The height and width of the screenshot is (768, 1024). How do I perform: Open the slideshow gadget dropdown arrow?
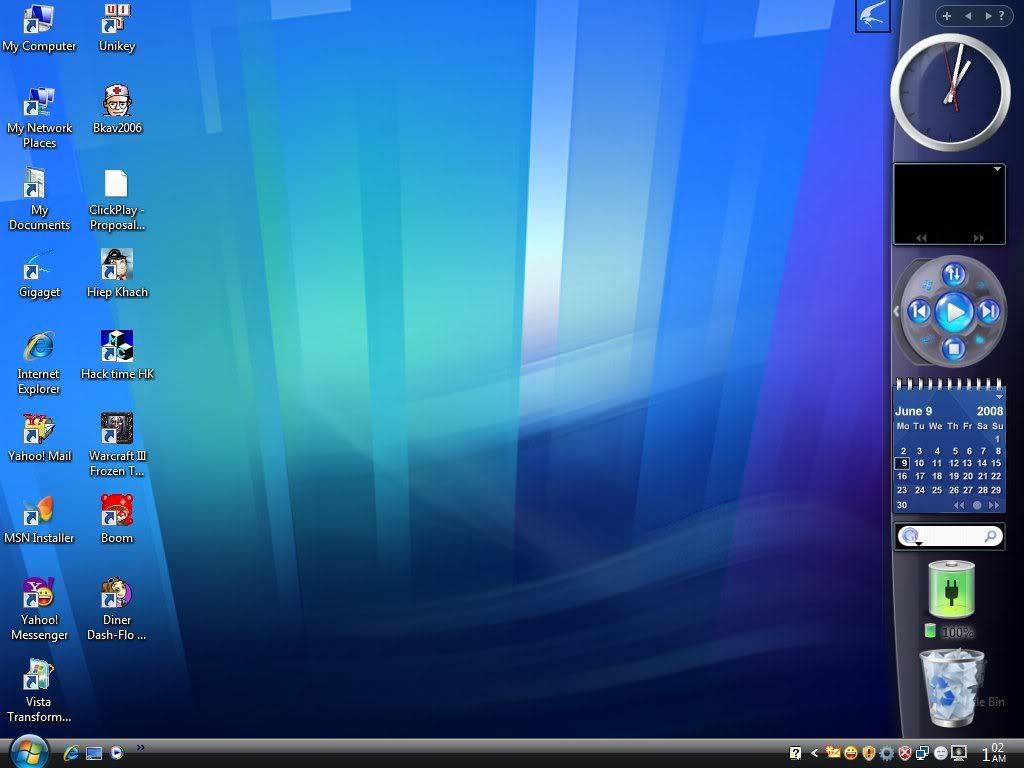[997, 169]
